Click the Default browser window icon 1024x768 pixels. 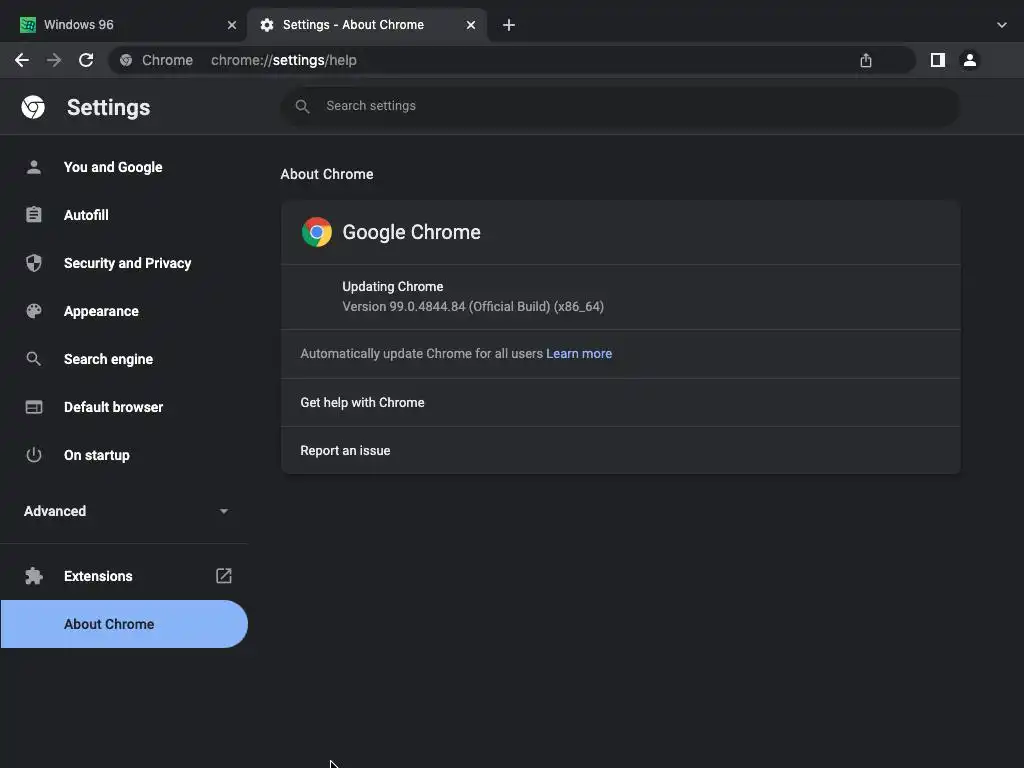33,407
